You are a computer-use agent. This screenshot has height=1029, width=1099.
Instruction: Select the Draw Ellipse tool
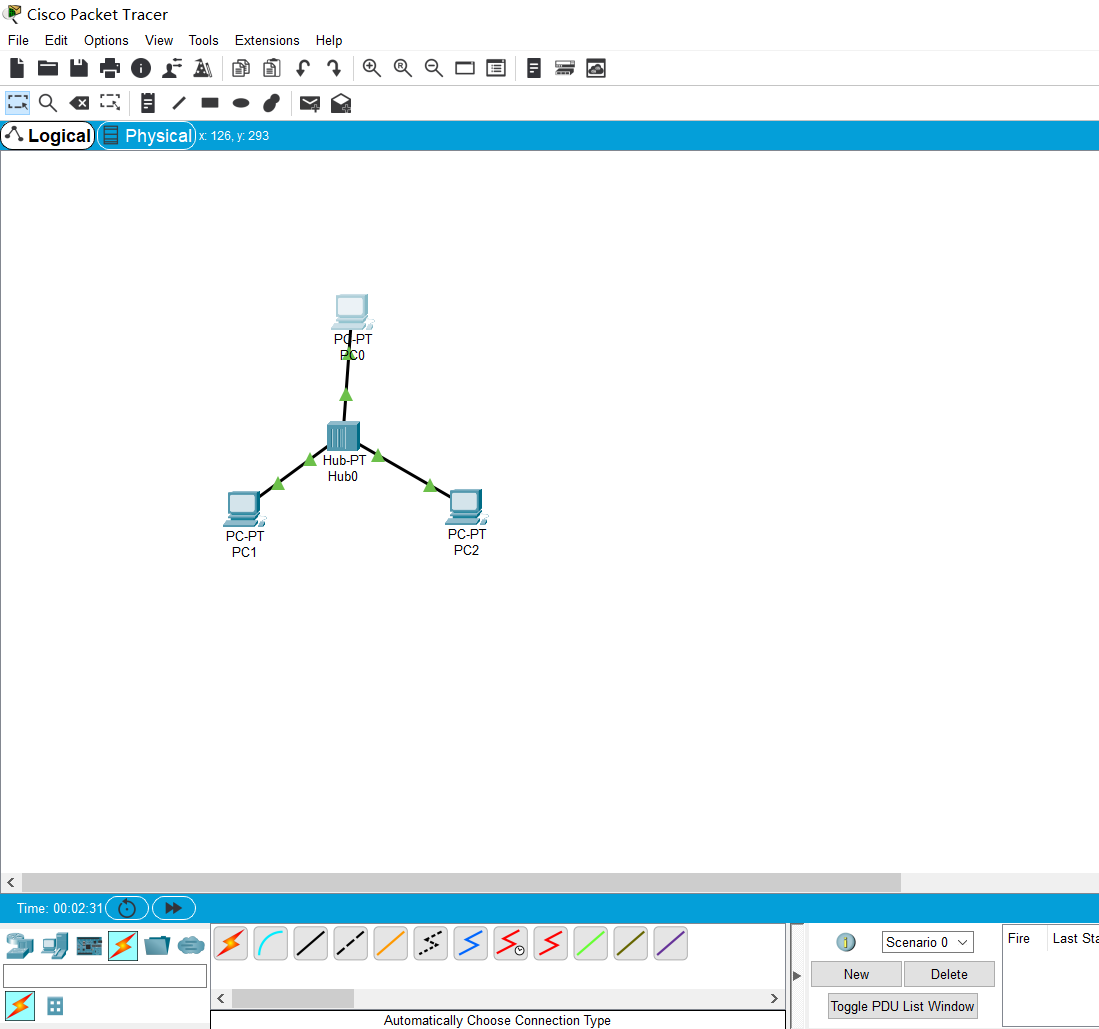click(240, 103)
